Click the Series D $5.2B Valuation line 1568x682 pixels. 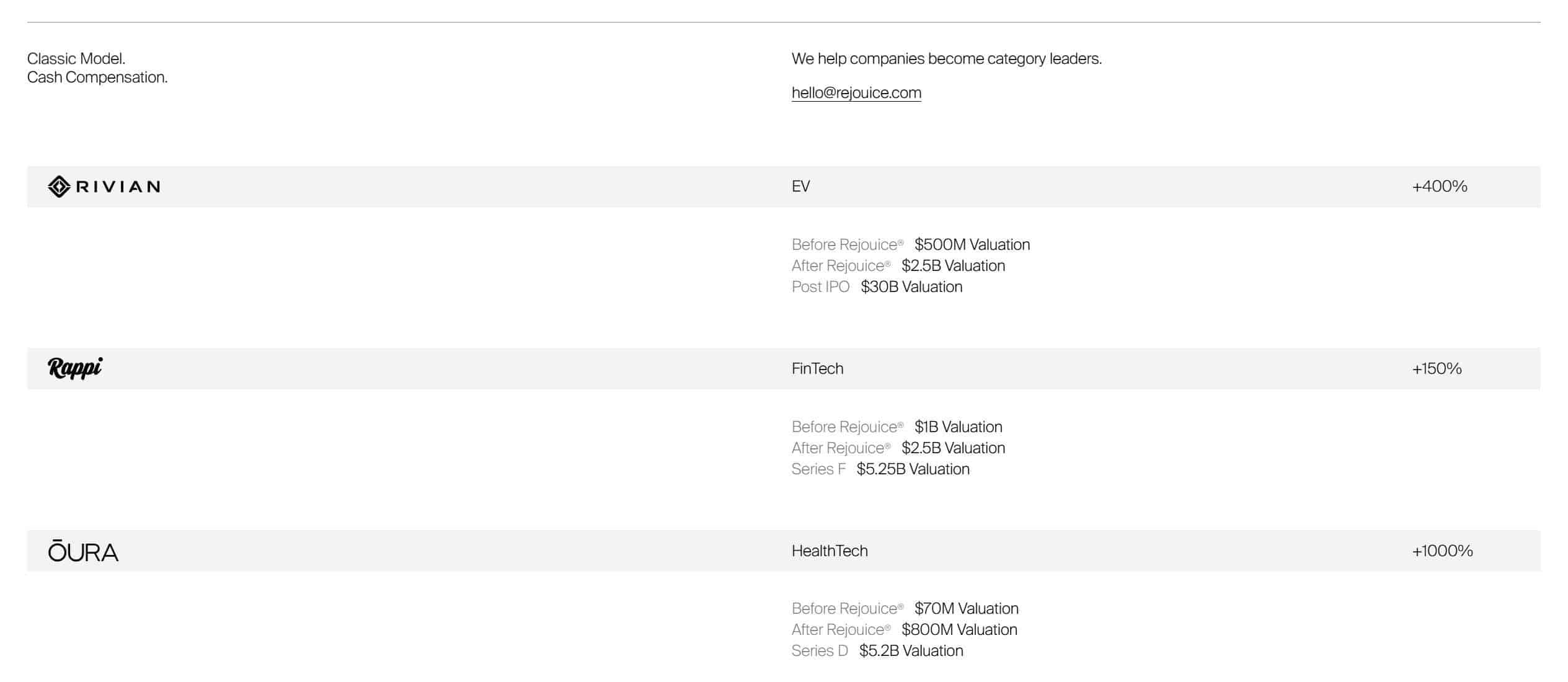(x=877, y=651)
